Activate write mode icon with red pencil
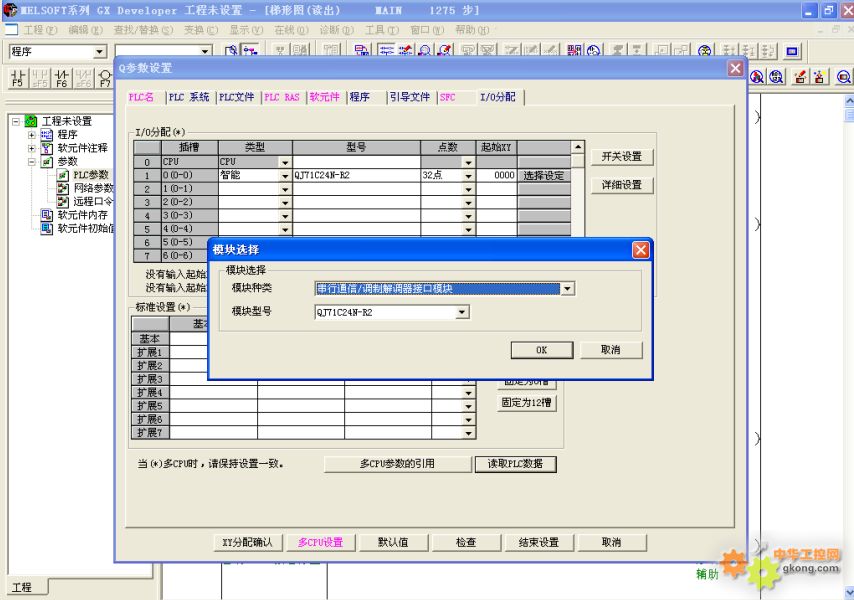 406,51
